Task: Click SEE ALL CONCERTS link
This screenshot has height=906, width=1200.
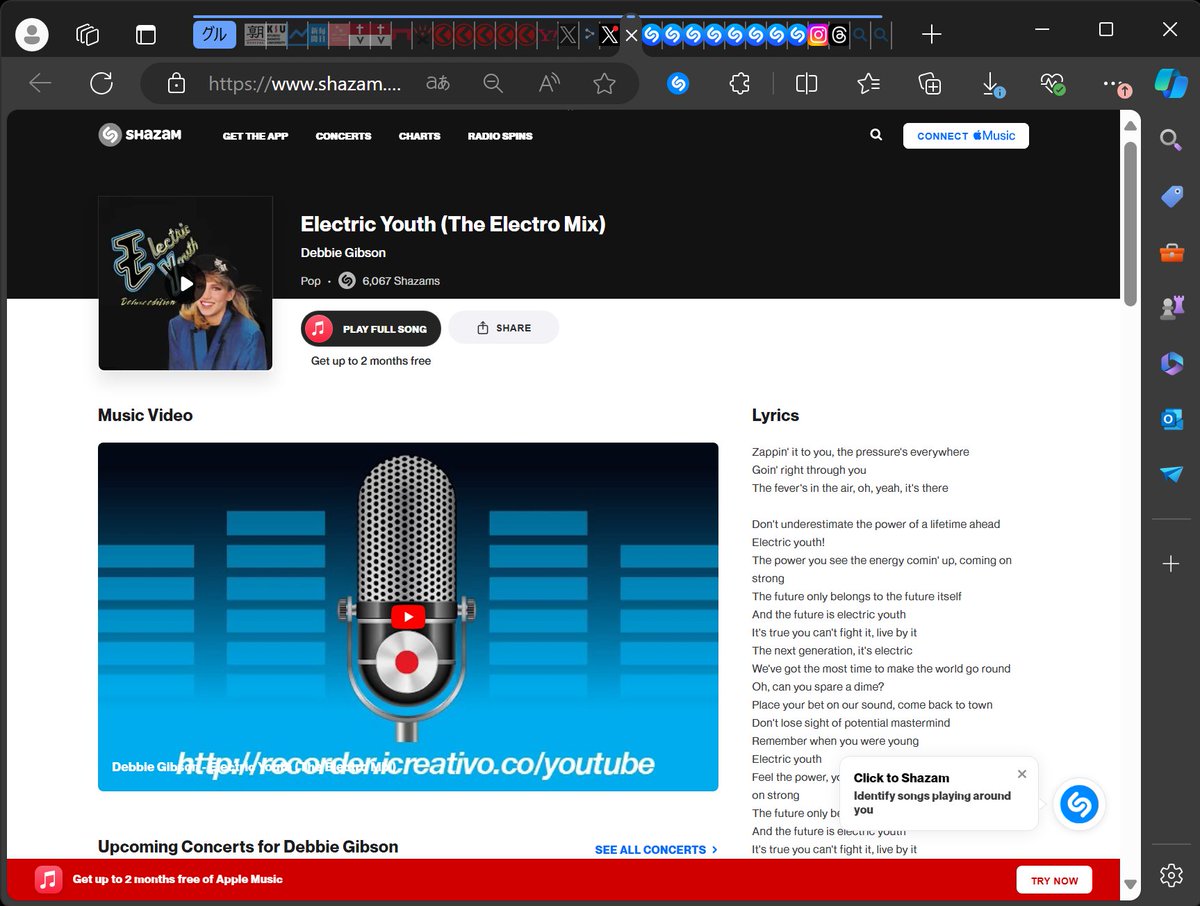Action: click(656, 850)
